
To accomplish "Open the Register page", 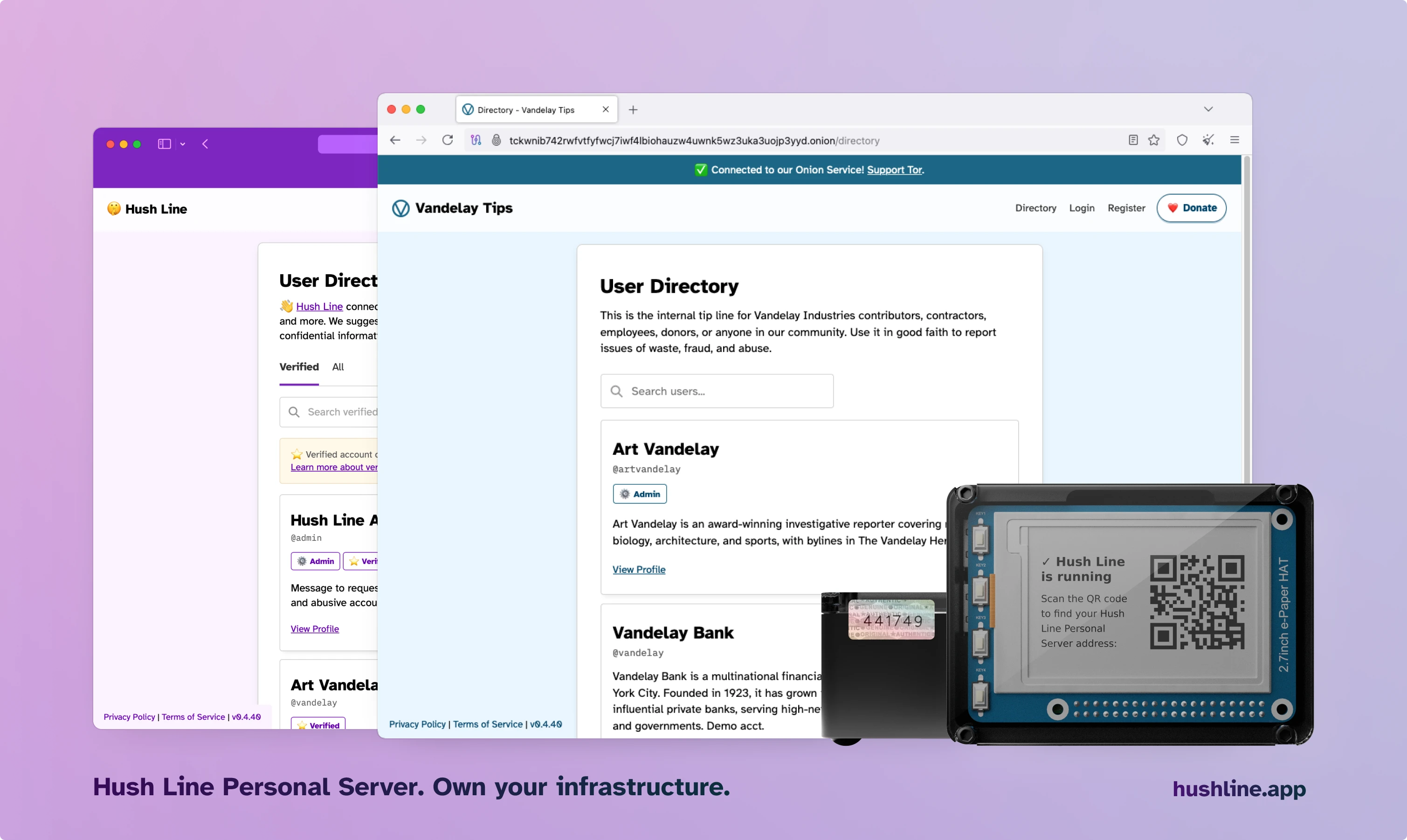I will point(1126,208).
